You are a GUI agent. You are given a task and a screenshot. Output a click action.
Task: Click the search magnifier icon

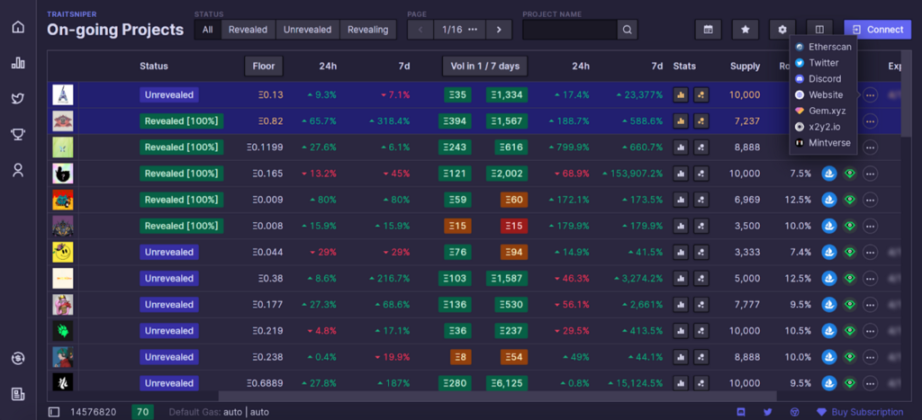pos(627,30)
